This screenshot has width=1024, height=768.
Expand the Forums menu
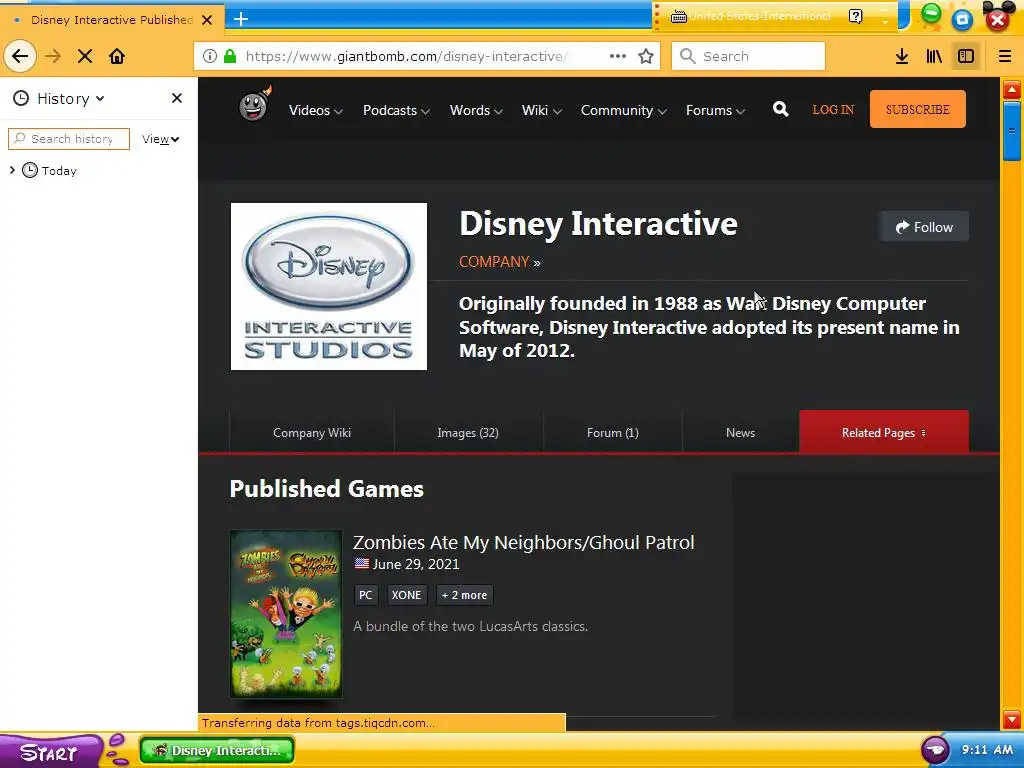click(715, 110)
